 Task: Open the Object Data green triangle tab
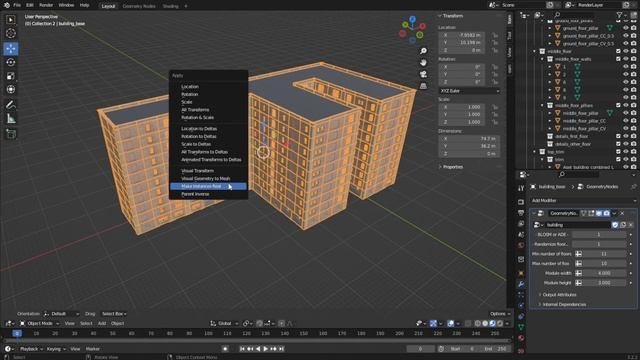pos(521,327)
